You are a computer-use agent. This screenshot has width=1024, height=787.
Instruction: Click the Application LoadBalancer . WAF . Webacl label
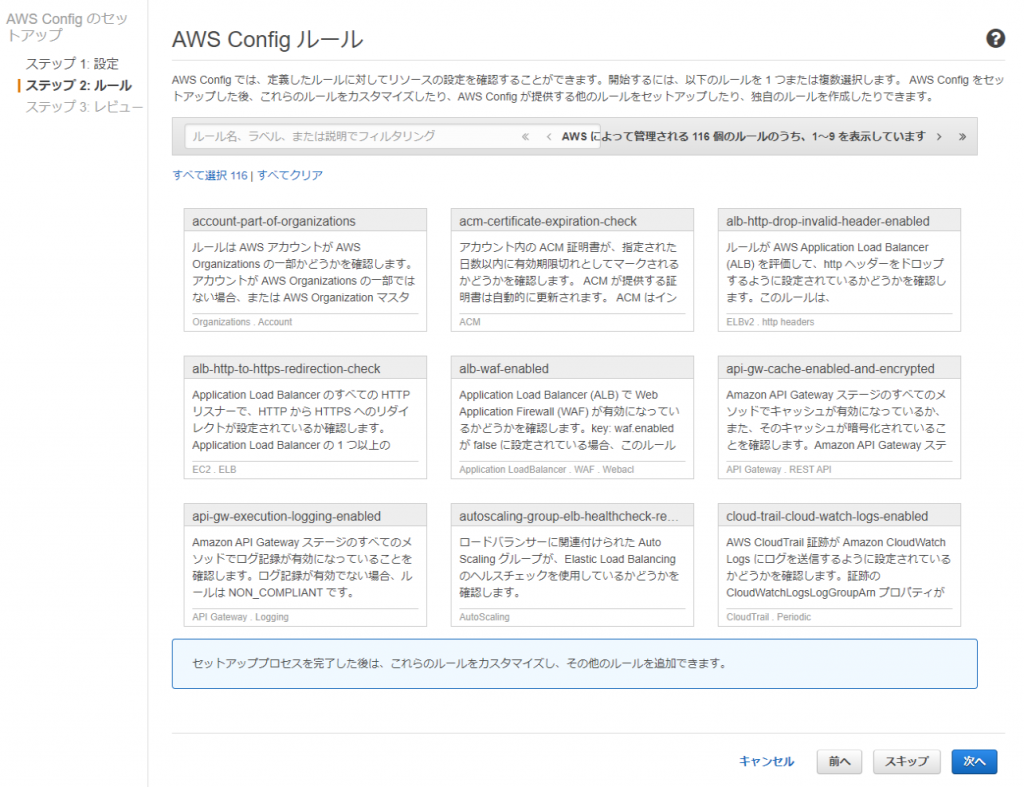click(x=546, y=470)
